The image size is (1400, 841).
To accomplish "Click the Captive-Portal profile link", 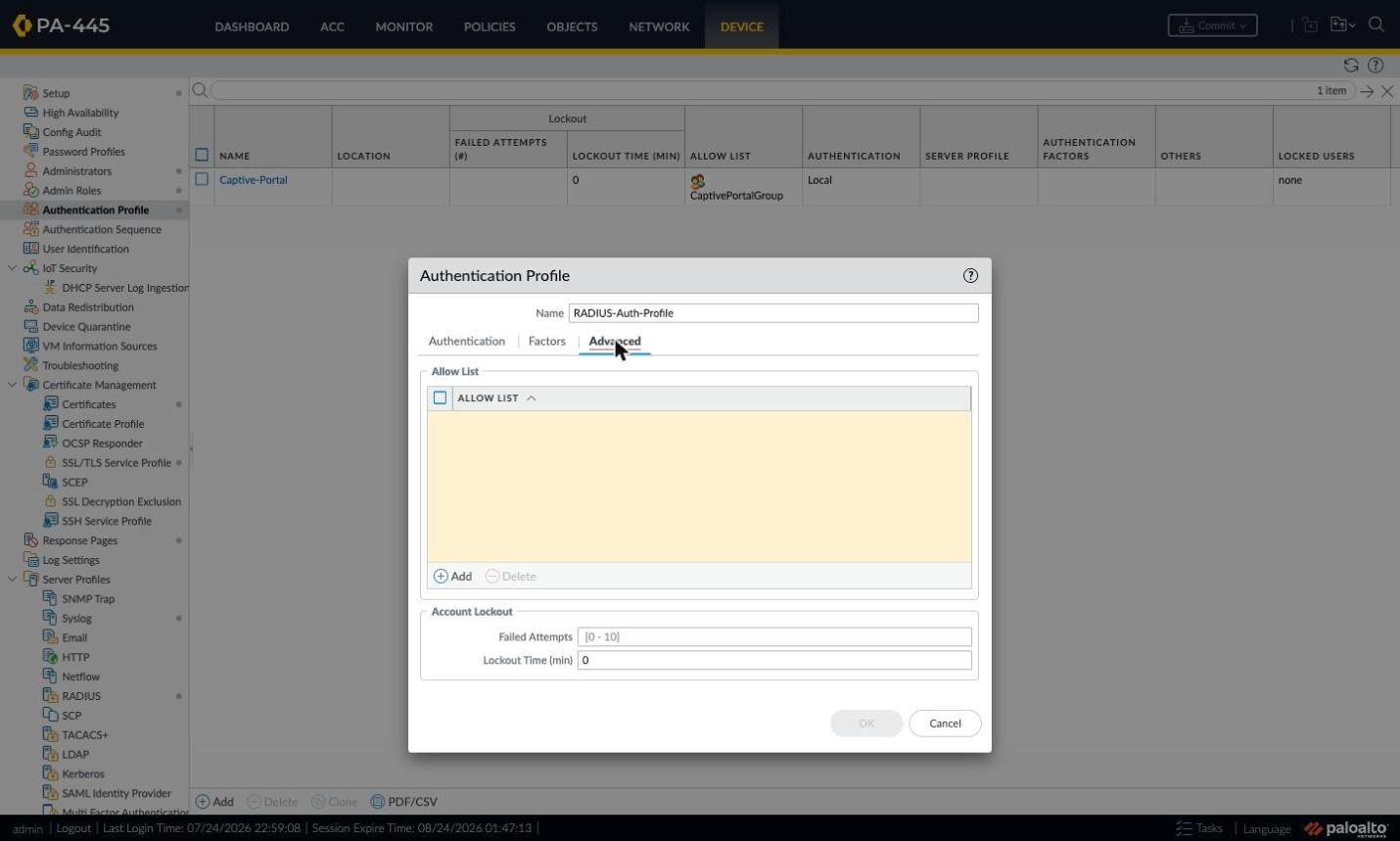I will (x=254, y=180).
